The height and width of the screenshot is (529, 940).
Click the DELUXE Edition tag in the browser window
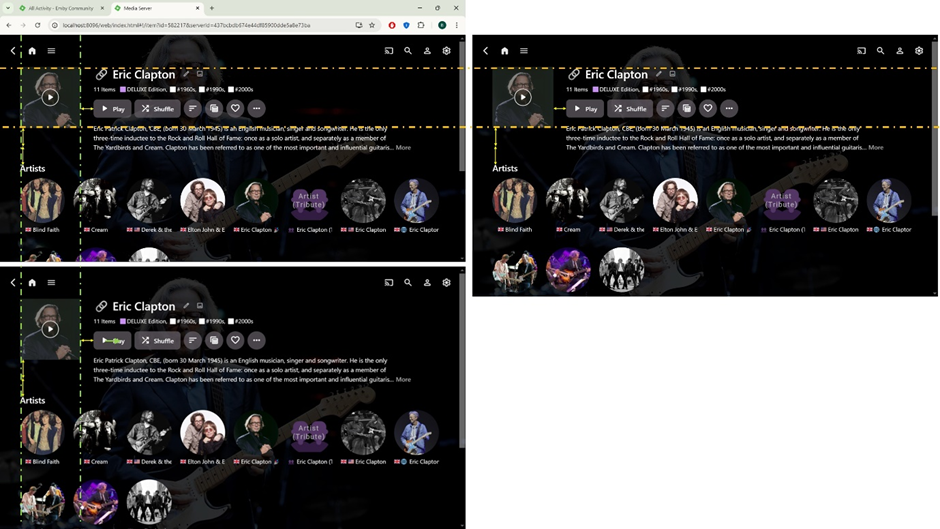pos(143,89)
